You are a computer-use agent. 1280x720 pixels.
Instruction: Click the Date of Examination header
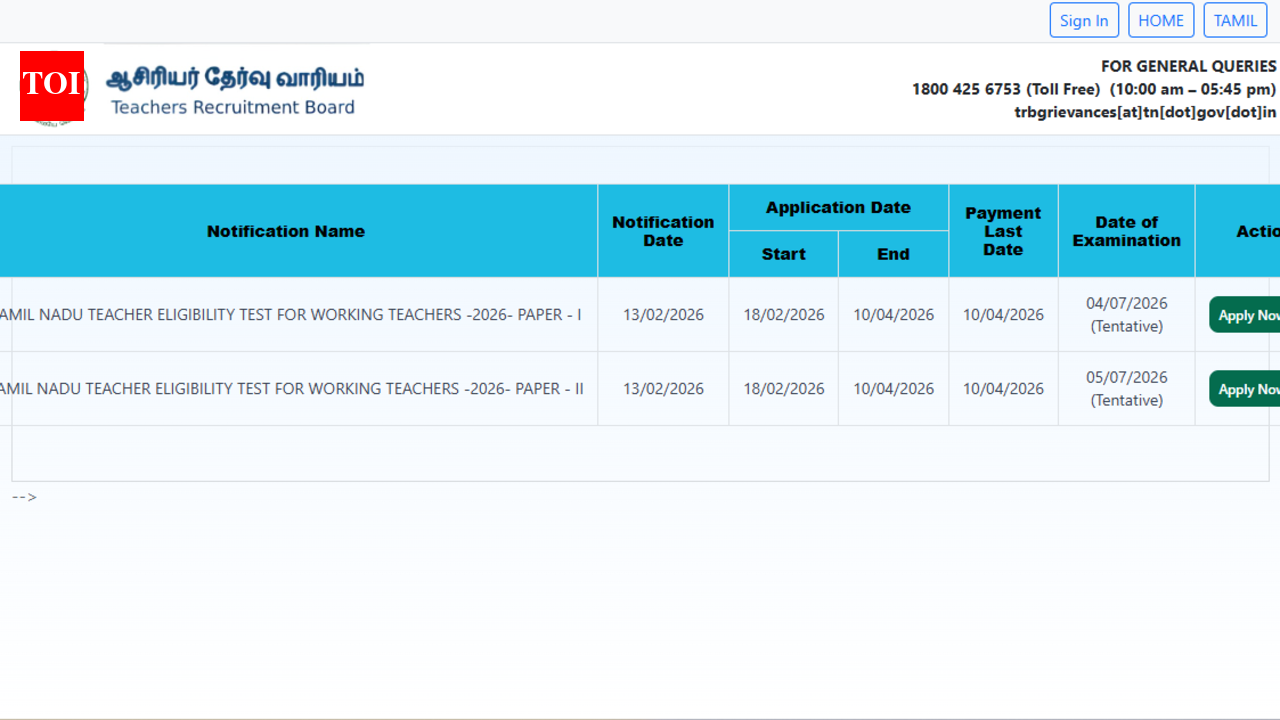coord(1126,231)
